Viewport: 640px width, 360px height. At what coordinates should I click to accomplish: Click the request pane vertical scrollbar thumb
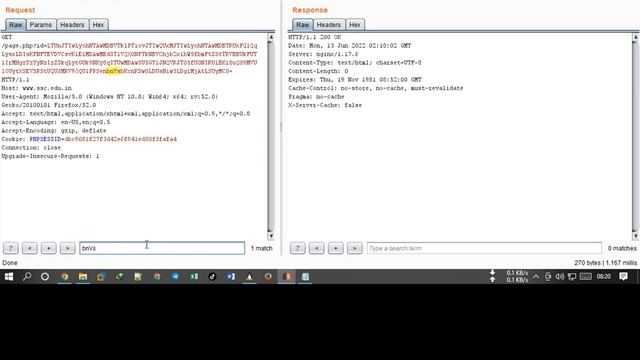[x=271, y=135]
